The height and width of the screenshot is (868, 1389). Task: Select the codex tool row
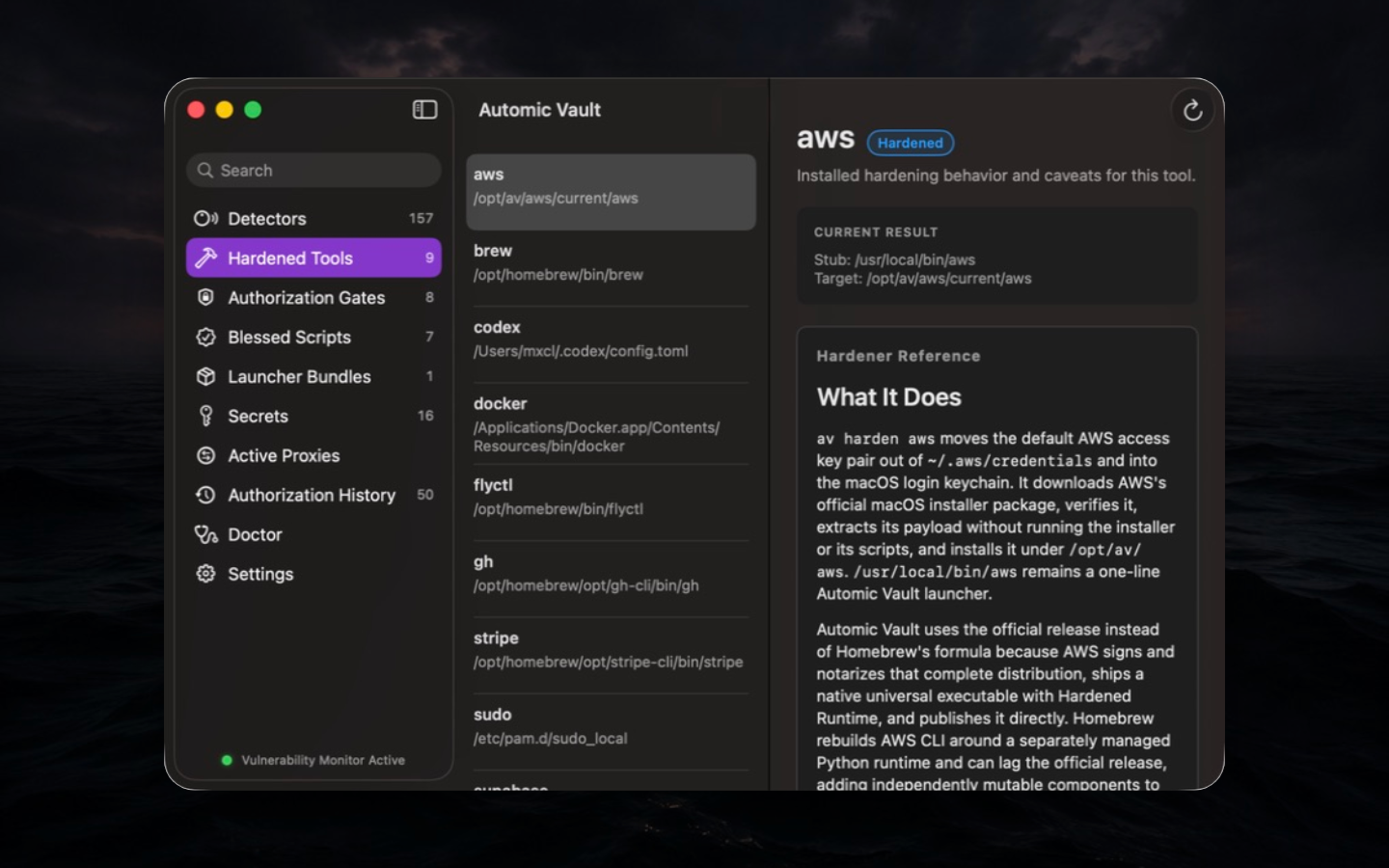click(x=611, y=344)
